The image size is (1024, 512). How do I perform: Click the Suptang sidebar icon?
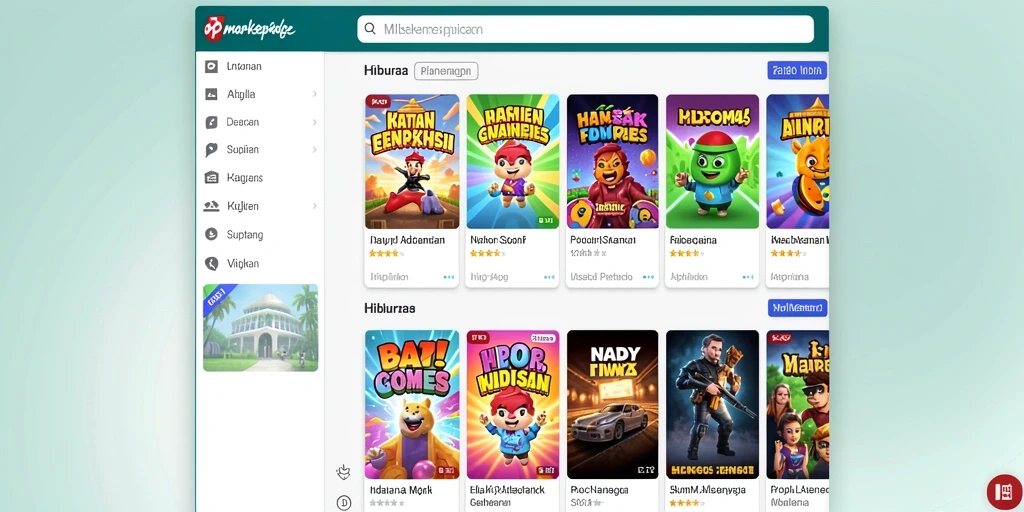211,234
